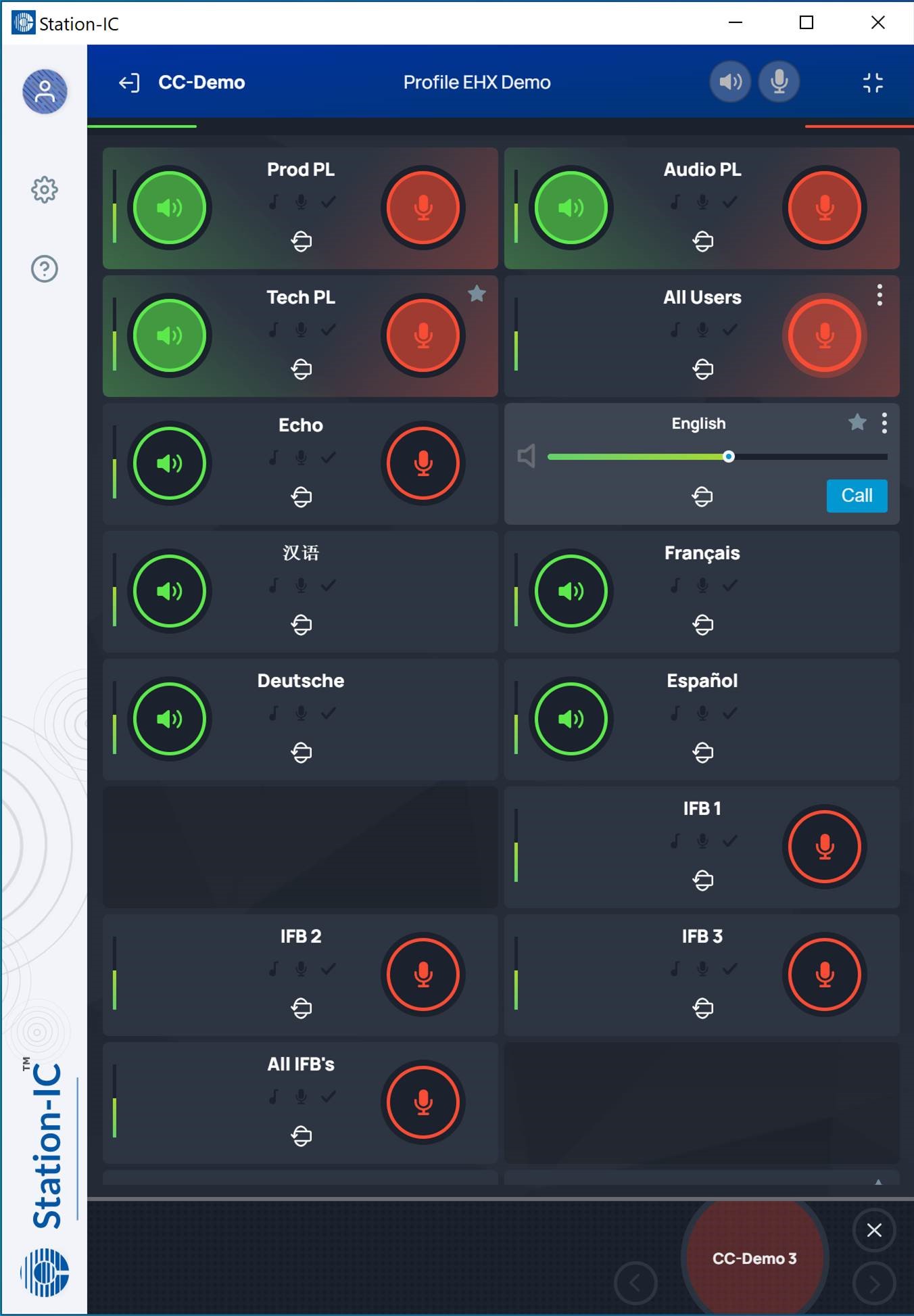Click the All IFB's headset icon
The image size is (914, 1316).
(x=302, y=1135)
